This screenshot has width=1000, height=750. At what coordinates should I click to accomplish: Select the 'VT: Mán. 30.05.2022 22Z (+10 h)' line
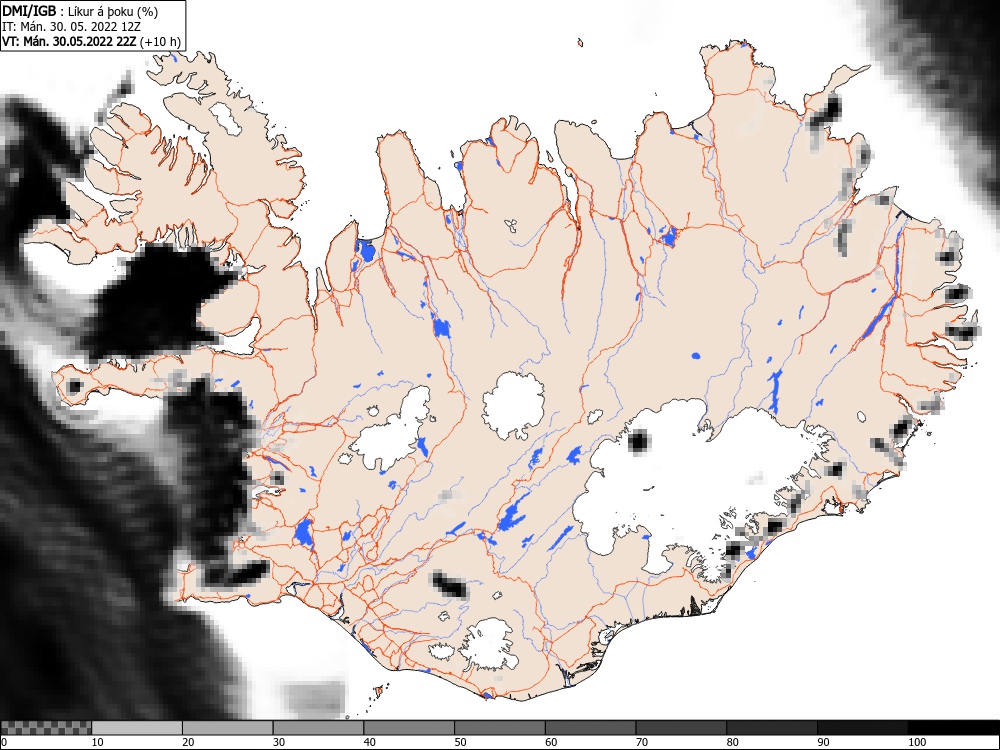(92, 42)
